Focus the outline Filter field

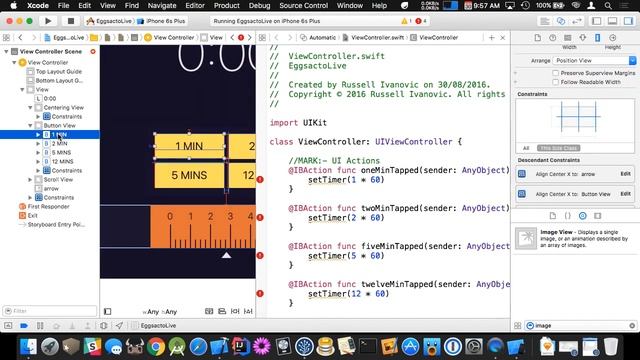[50, 311]
